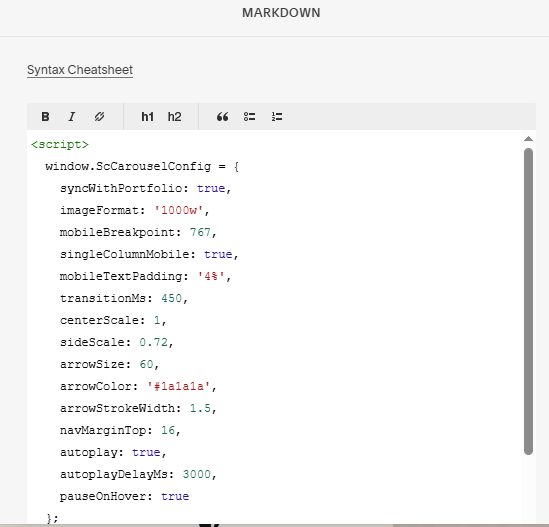Click the window.ScCarouselConfig line
The width and height of the screenshot is (549, 527).
coord(142,166)
